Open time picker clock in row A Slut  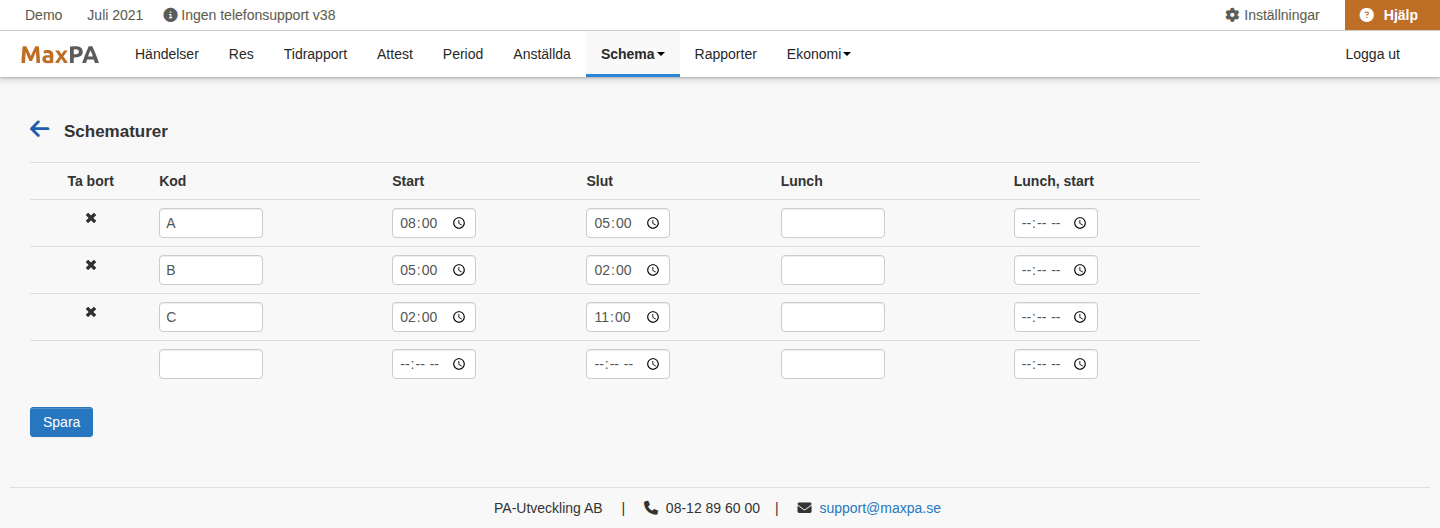(653, 223)
